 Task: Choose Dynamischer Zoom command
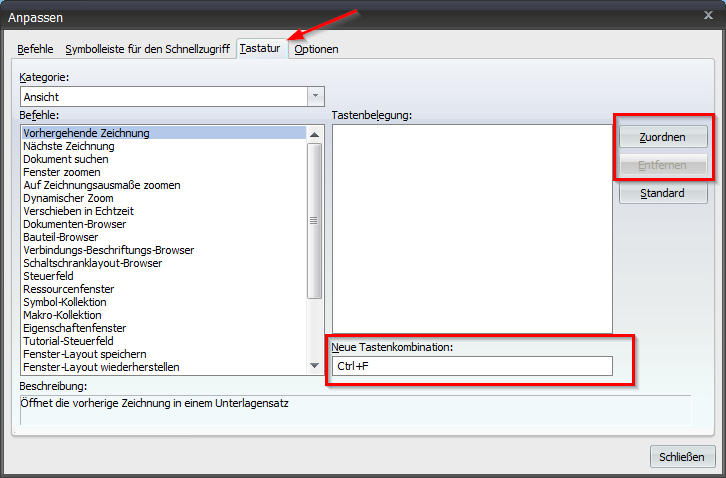[68, 198]
